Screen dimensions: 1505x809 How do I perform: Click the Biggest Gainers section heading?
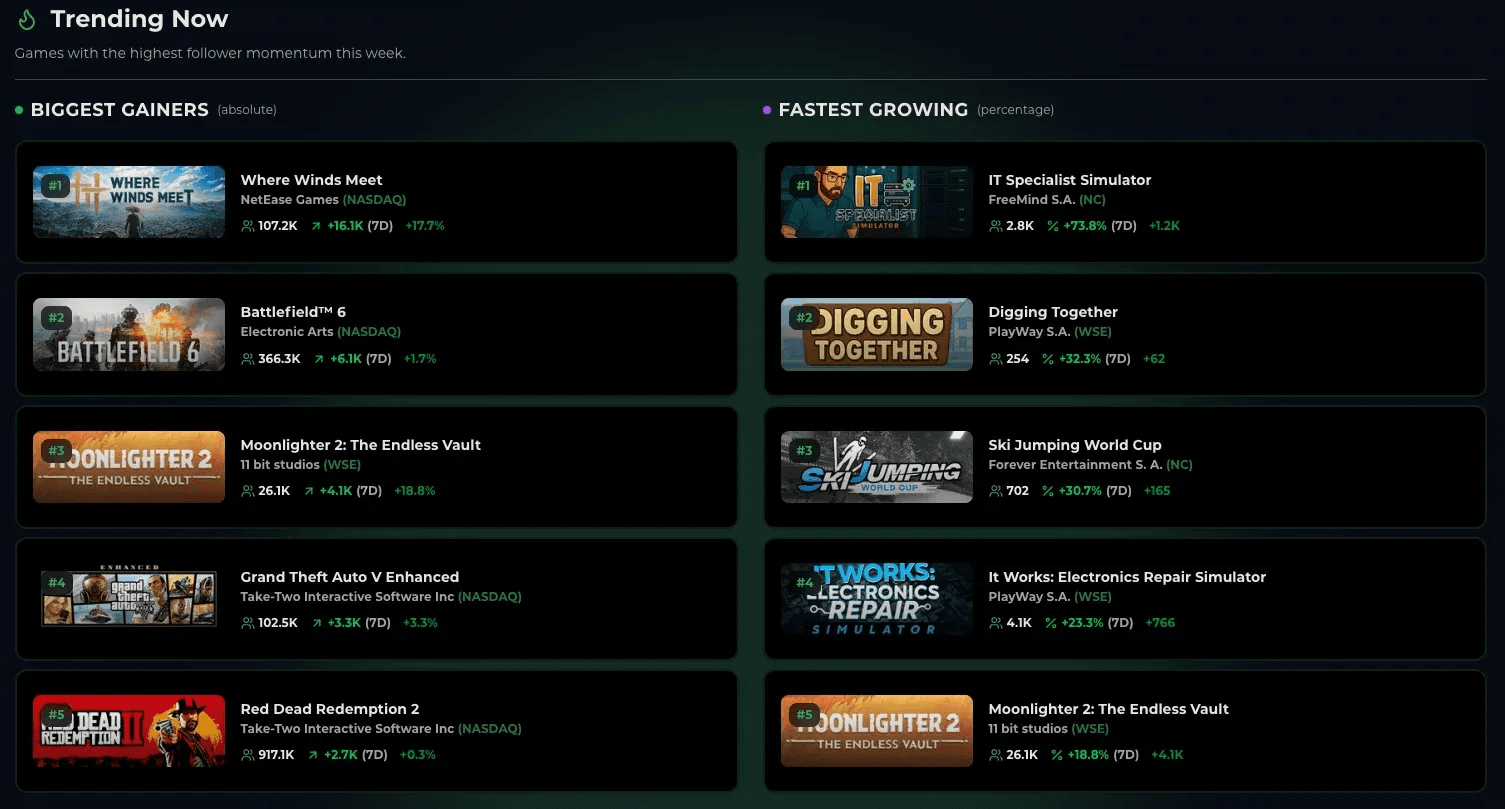[x=119, y=110]
